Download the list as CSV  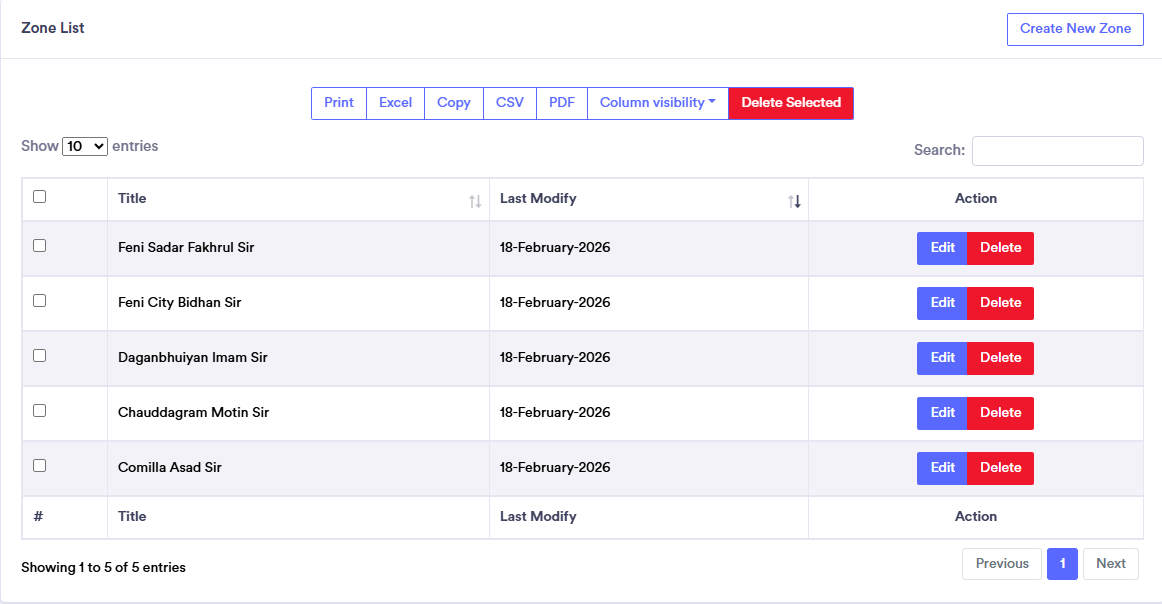(x=510, y=103)
